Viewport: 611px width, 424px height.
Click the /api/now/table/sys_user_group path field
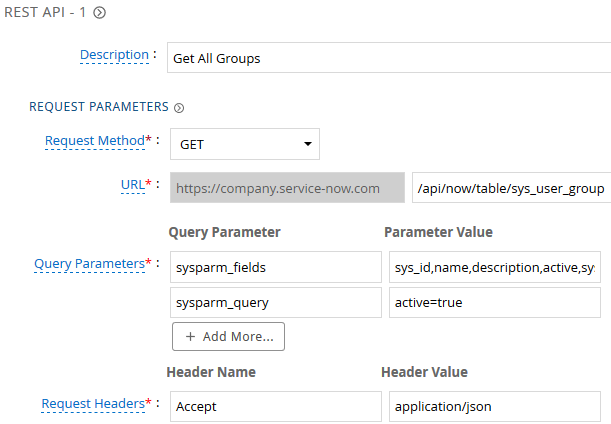pos(511,188)
